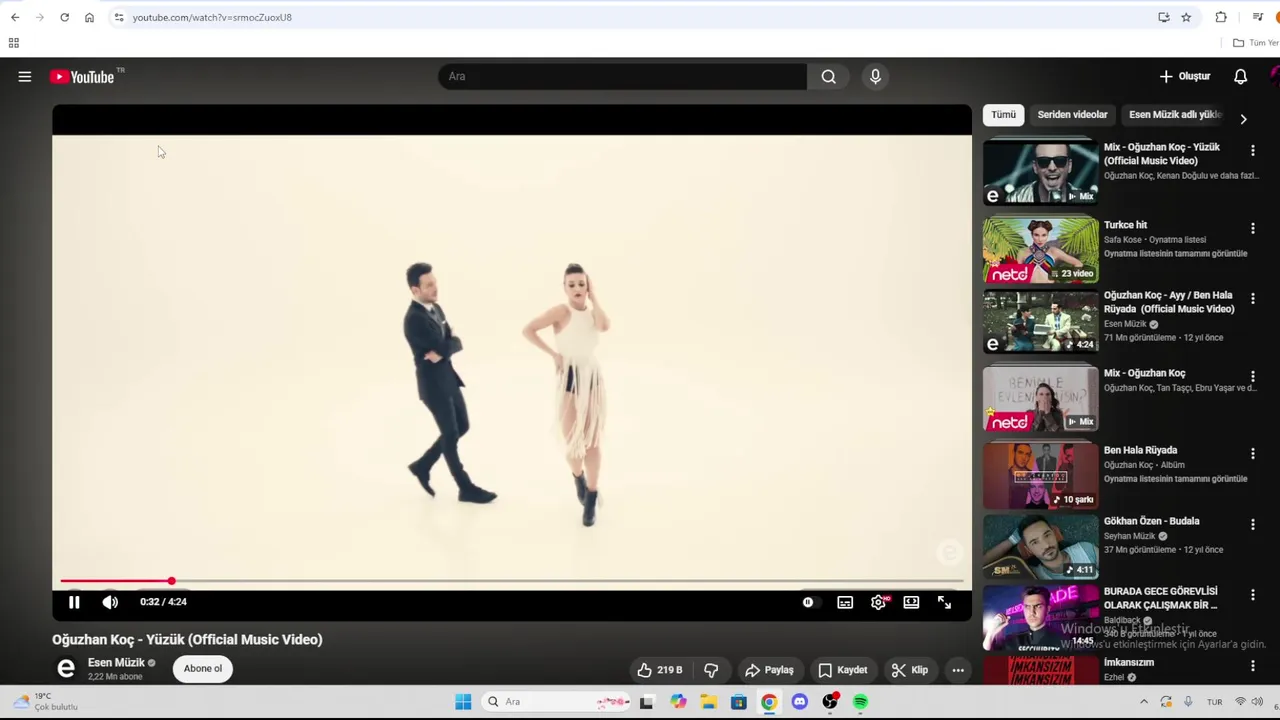This screenshot has width=1280, height=720.
Task: Reload the browser page
Action: 64,17
